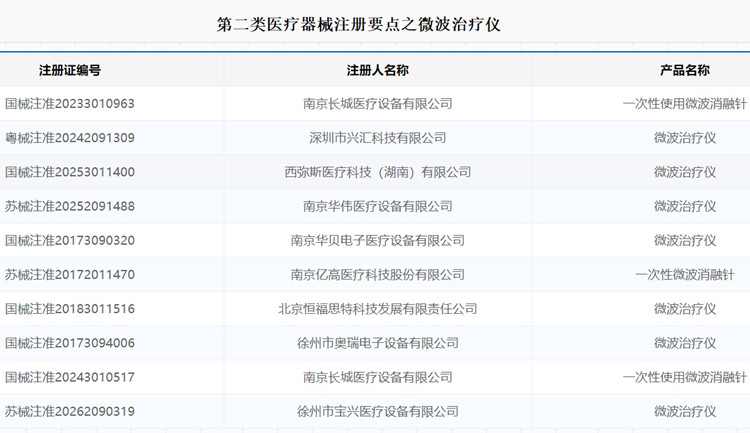Click 微波治疗仪 in the 南京华贝电子 row
Image resolution: width=750 pixels, height=433 pixels.
684,241
